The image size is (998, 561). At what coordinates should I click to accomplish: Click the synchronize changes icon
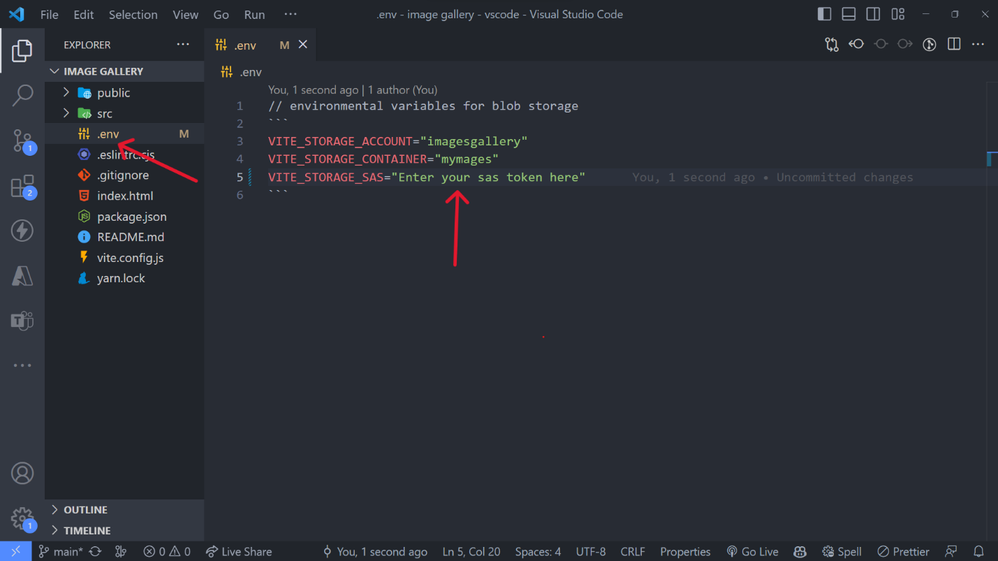pyautogui.click(x=95, y=551)
